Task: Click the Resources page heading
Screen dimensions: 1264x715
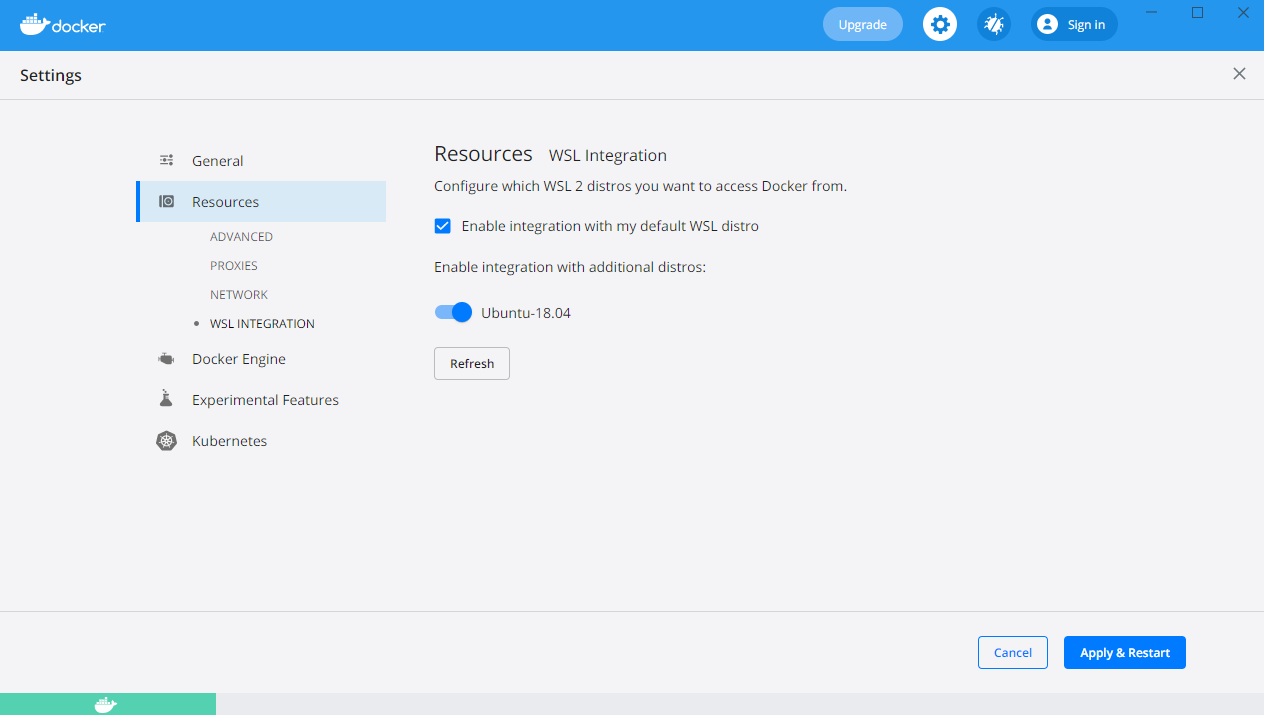Action: coord(483,154)
